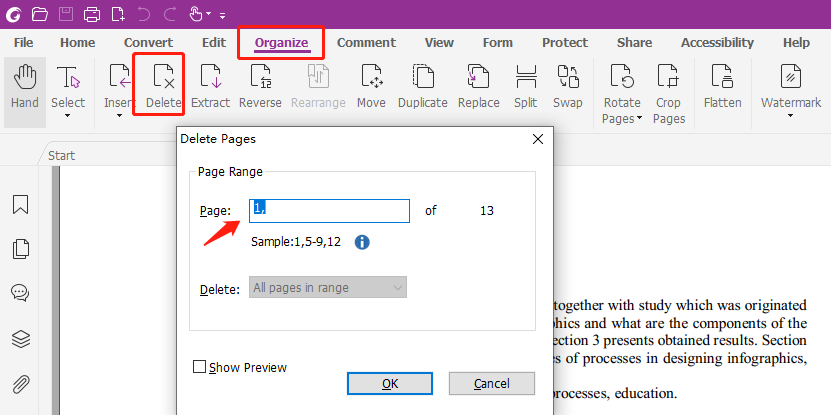Switch to the Organize tab

tap(280, 43)
